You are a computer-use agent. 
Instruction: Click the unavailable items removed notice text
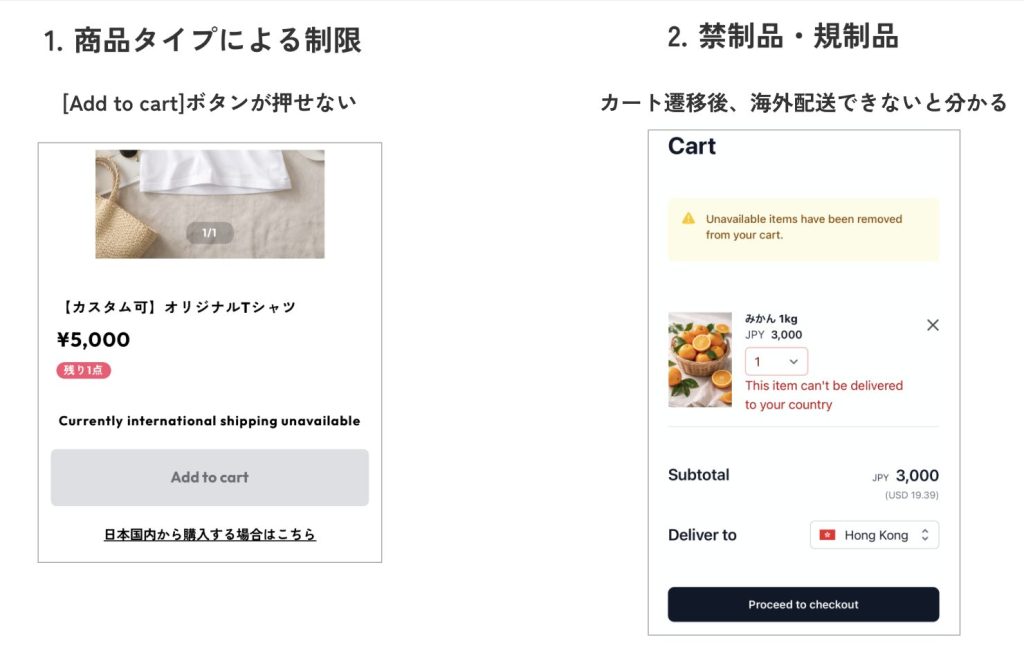coord(803,227)
